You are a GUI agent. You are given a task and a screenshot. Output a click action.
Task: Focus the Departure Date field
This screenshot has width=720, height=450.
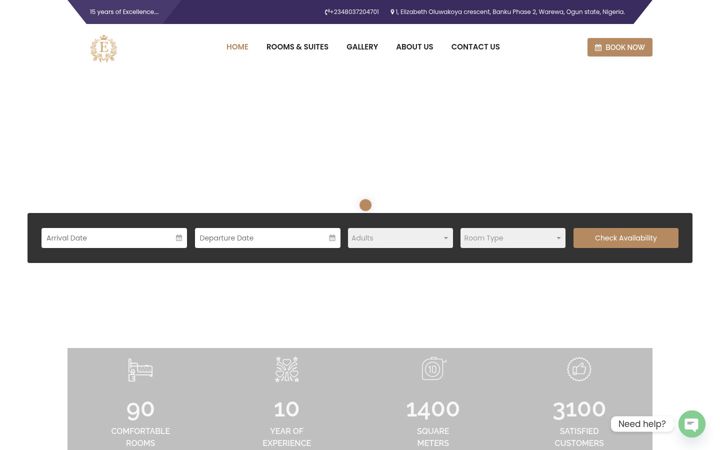(267, 238)
